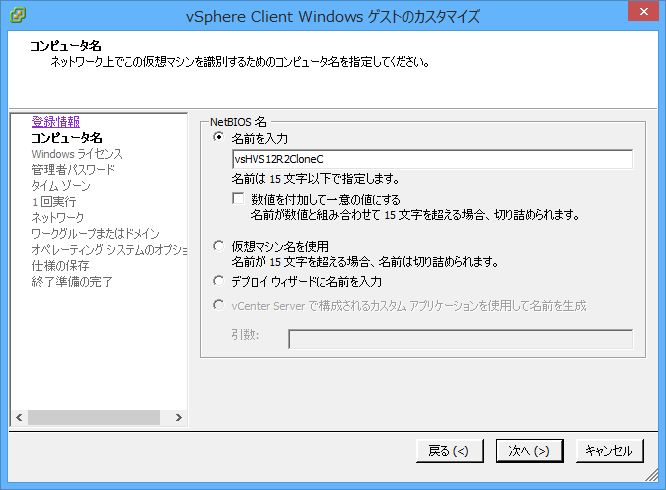
Task: Click オペレーティング システムのオプション step
Action: [109, 250]
